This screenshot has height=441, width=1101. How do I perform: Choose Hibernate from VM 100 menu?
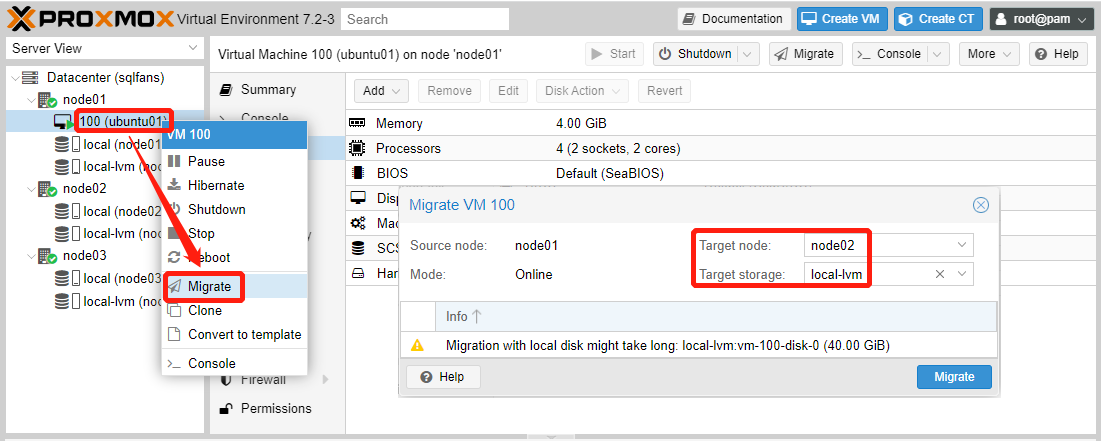[235, 185]
